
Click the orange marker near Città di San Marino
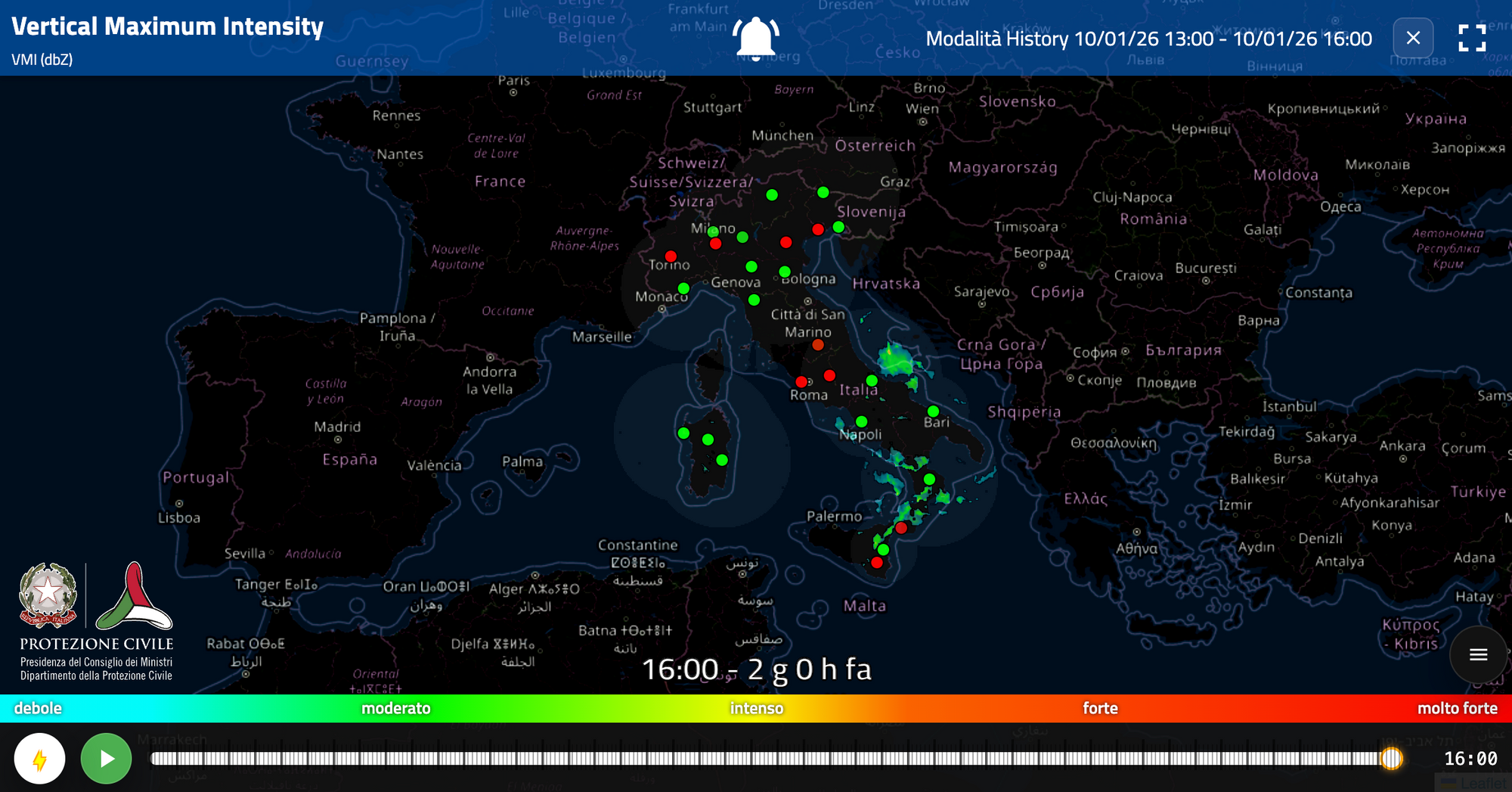click(x=817, y=344)
